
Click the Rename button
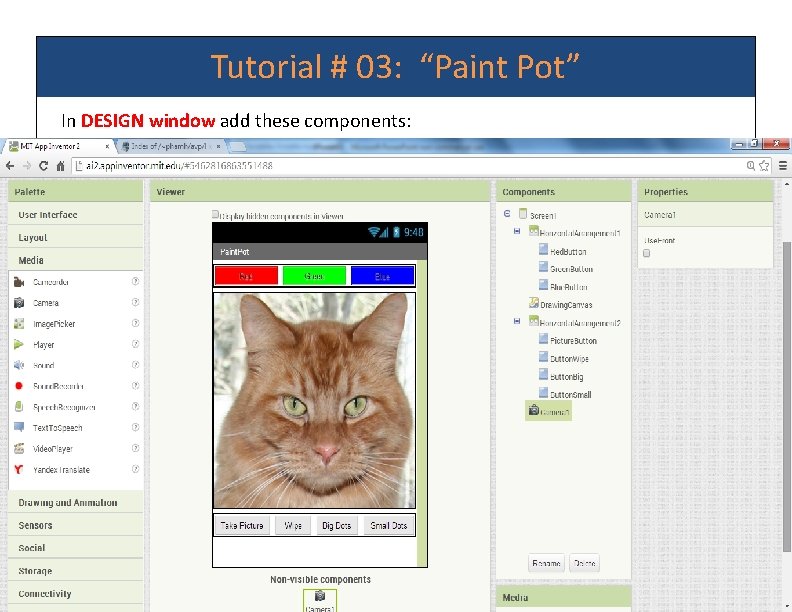(546, 563)
